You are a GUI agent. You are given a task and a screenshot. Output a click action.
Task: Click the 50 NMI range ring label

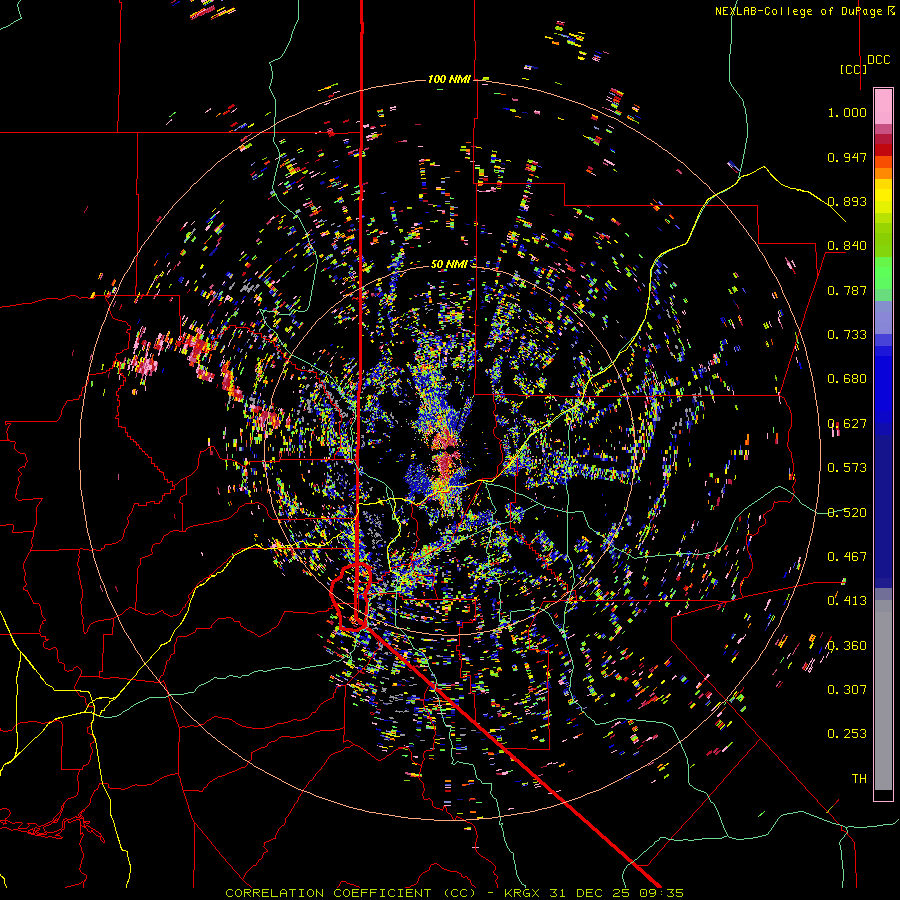click(x=449, y=264)
